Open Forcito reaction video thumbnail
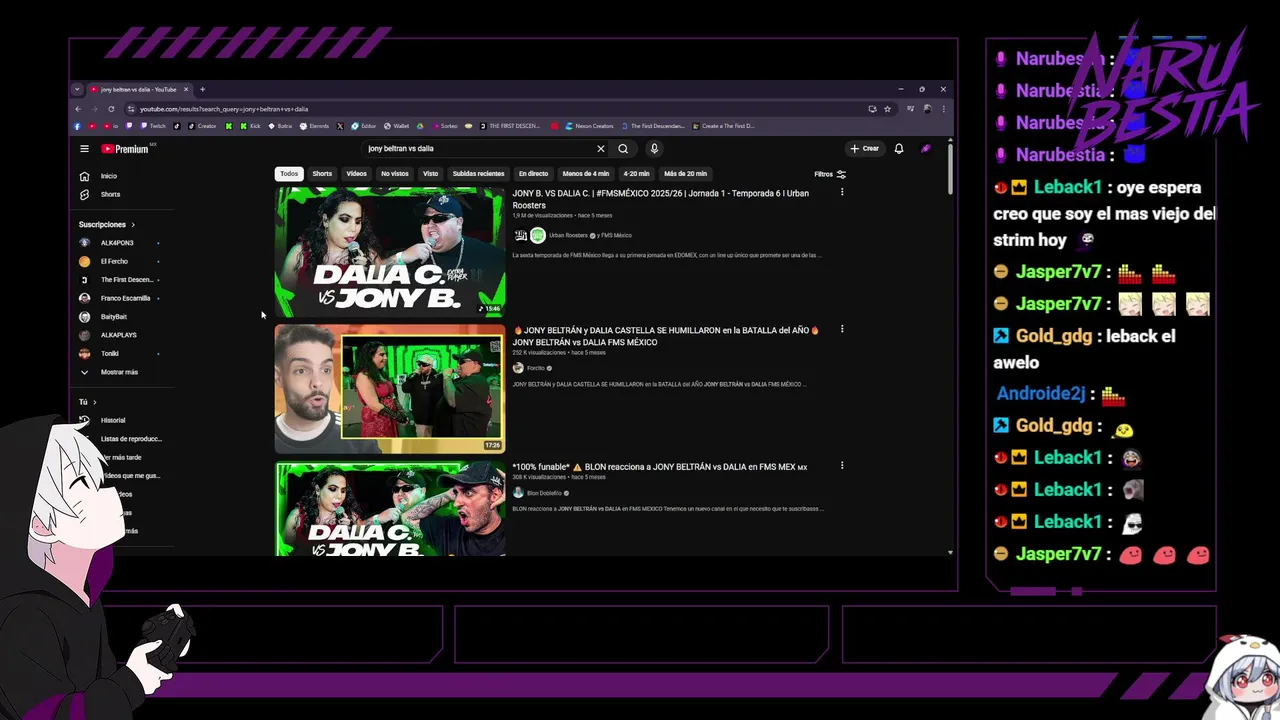This screenshot has height=720, width=1280. 390,389
